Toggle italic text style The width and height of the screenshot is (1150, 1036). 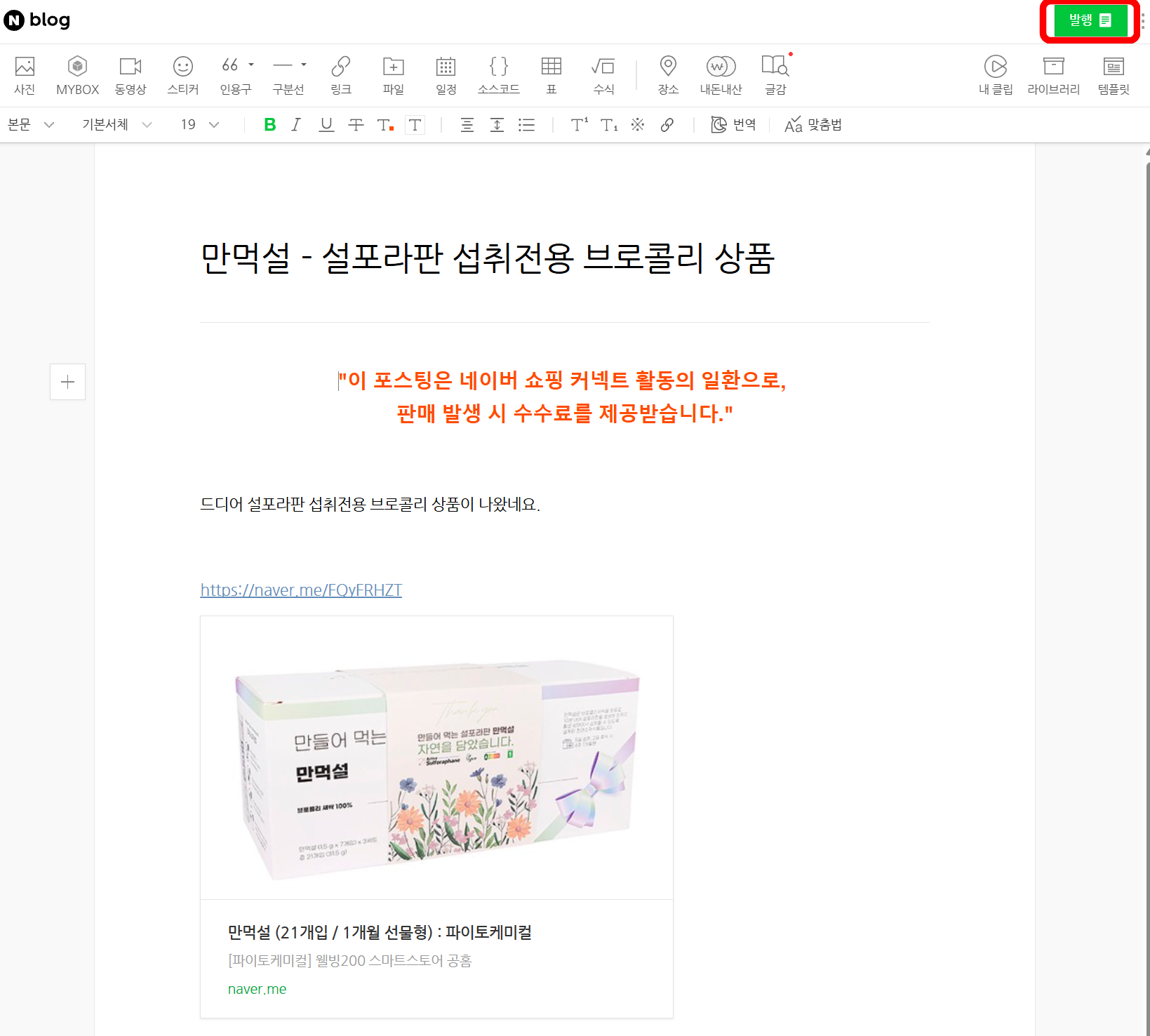coord(297,125)
